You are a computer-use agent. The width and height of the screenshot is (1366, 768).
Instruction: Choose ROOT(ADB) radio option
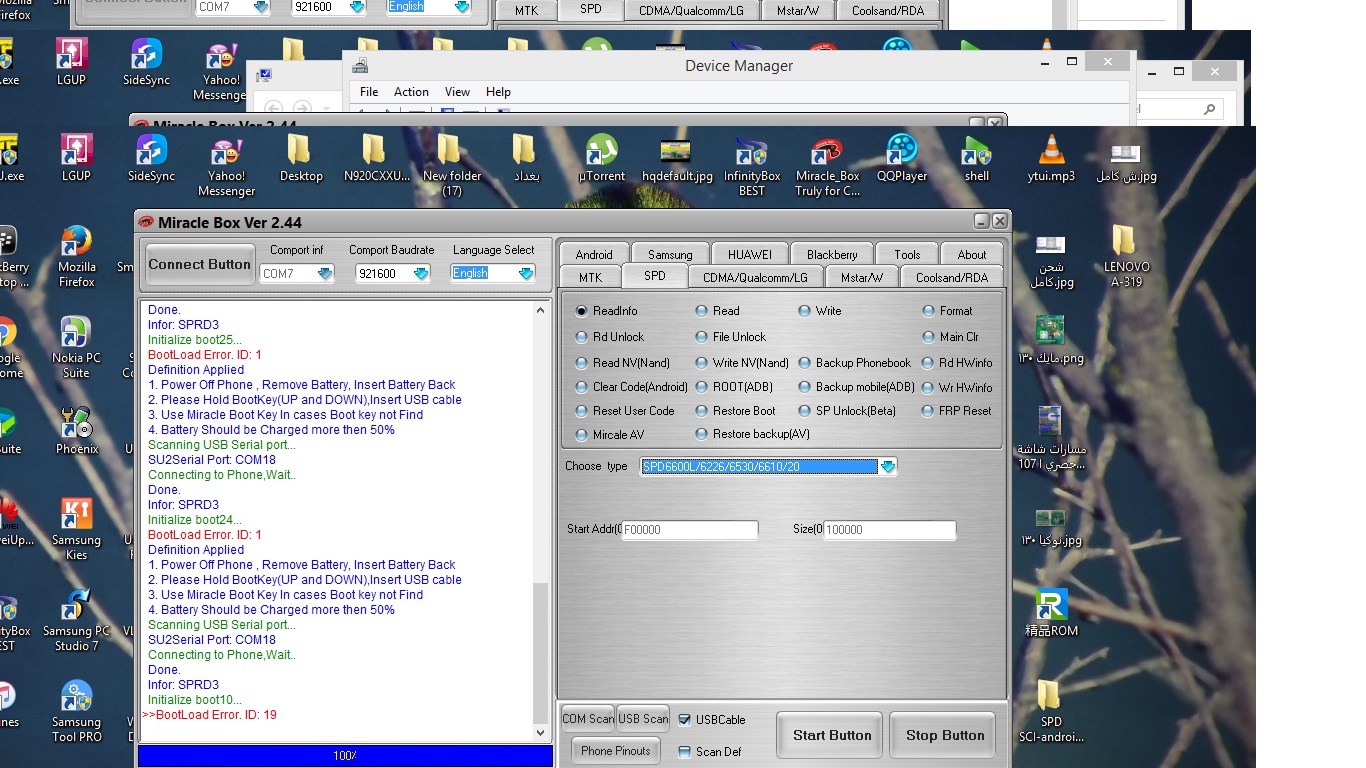tap(734, 387)
